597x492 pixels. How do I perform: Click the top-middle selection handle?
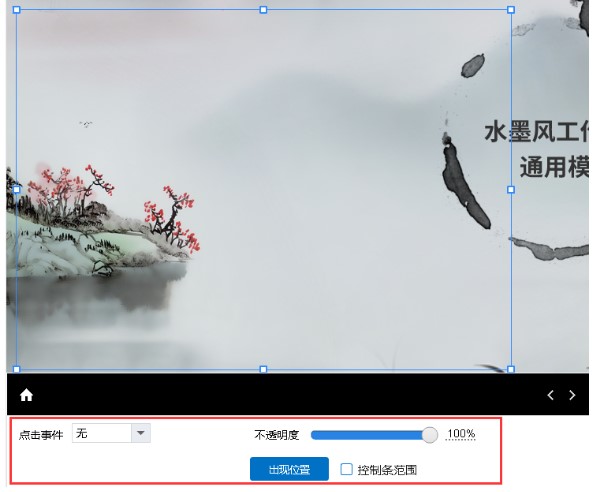pos(263,10)
